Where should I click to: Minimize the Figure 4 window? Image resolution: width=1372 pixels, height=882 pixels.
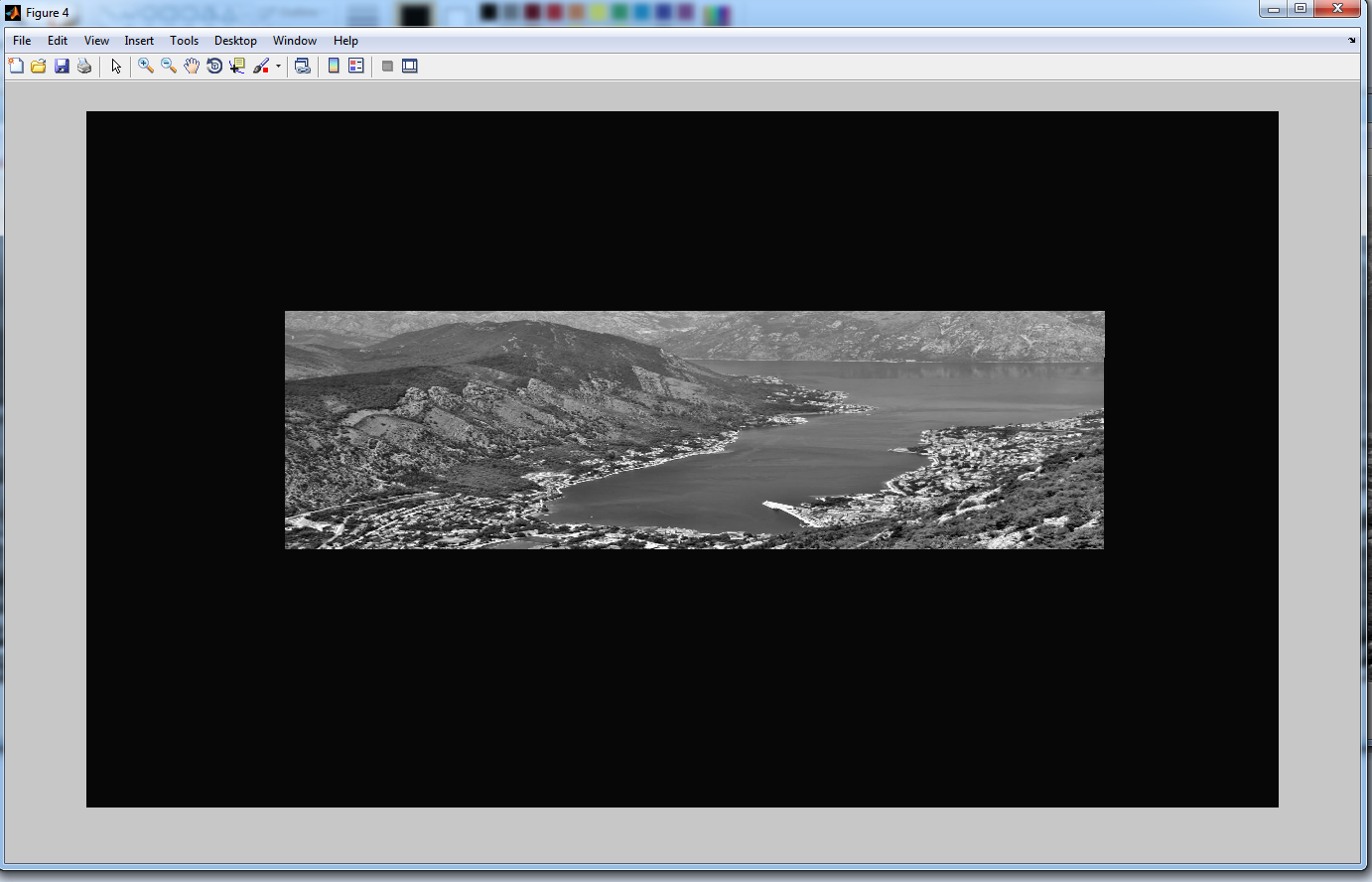[1273, 9]
